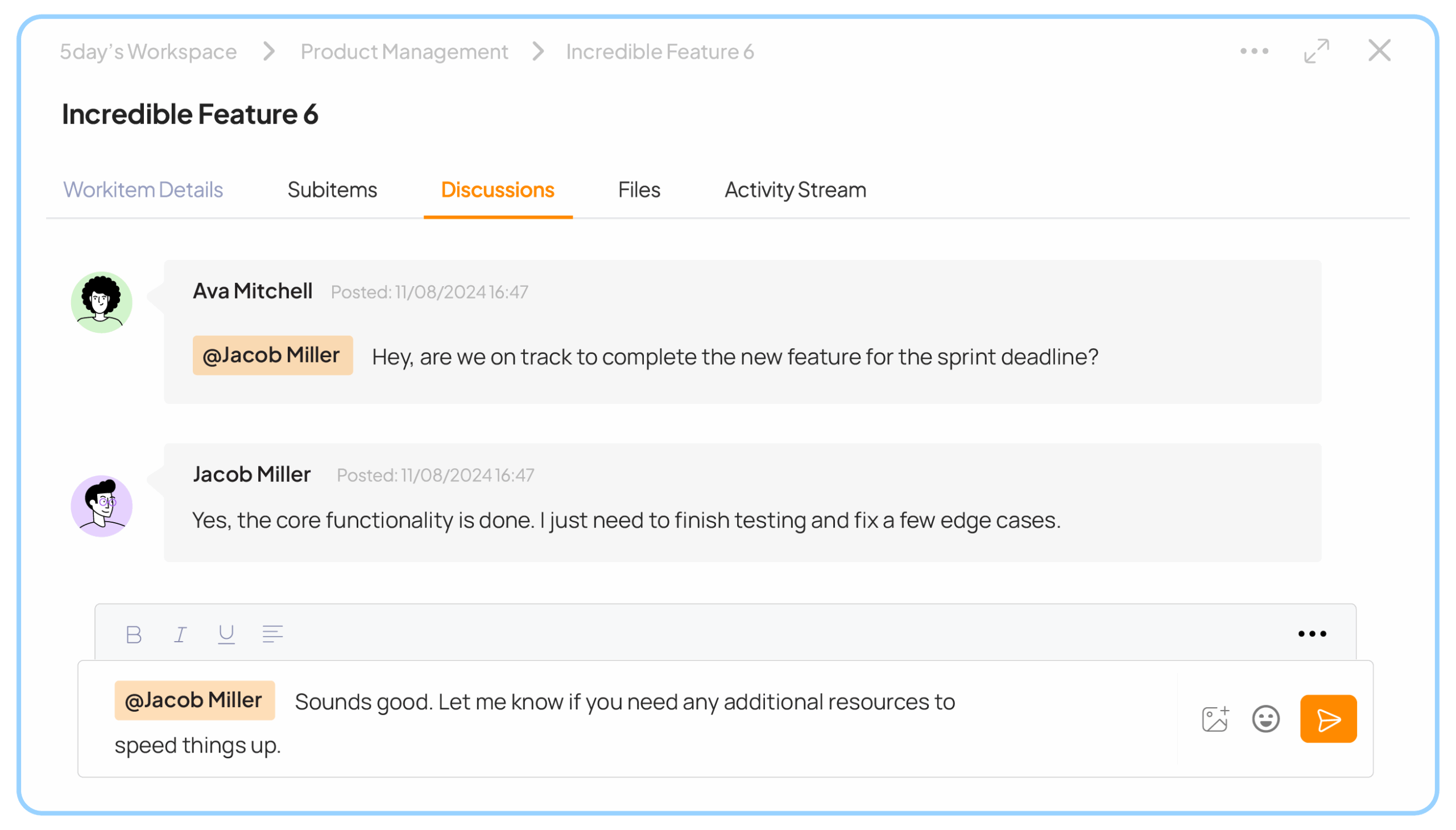The height and width of the screenshot is (830, 1456).
Task: Open the workitem's more options menu
Action: coord(1254,51)
